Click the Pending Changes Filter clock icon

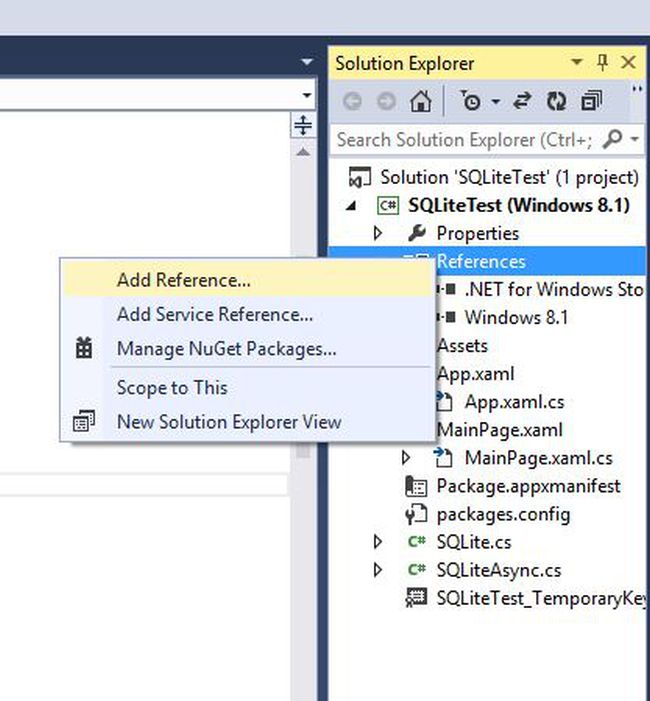pyautogui.click(x=471, y=101)
